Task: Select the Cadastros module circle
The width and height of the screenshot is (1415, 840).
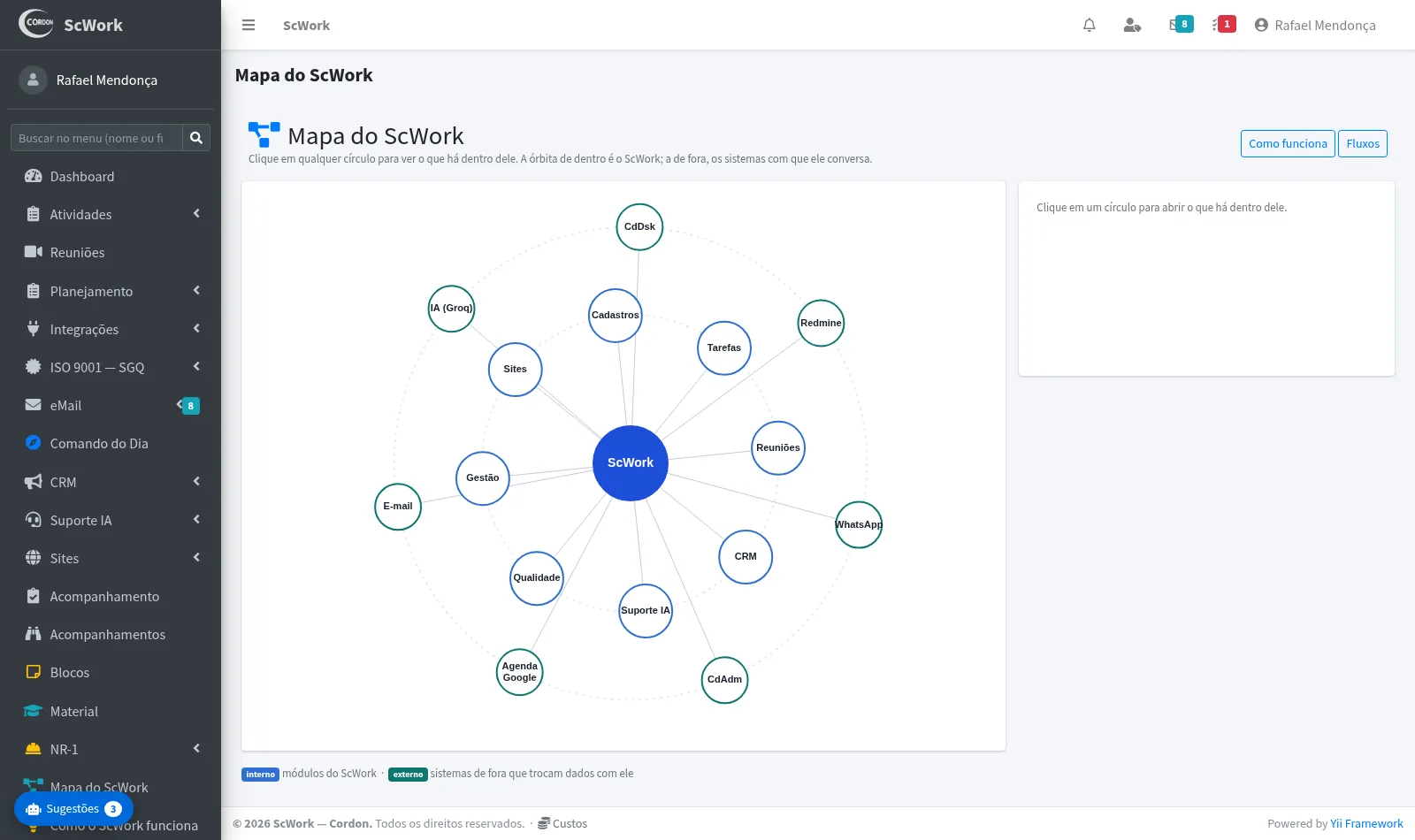Action: (x=616, y=316)
